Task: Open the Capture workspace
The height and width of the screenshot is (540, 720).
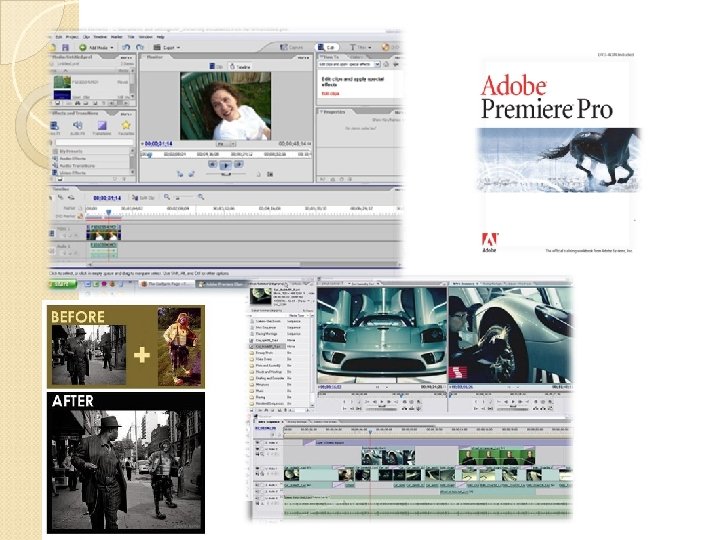Action: [292, 47]
